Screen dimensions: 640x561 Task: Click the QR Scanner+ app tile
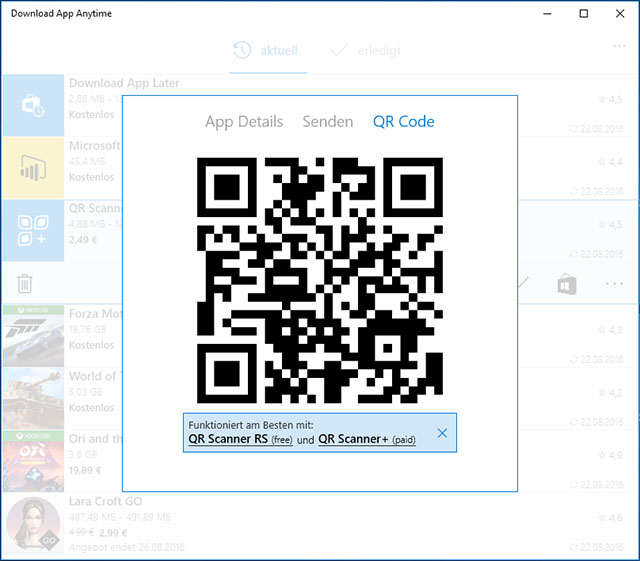click(33, 230)
